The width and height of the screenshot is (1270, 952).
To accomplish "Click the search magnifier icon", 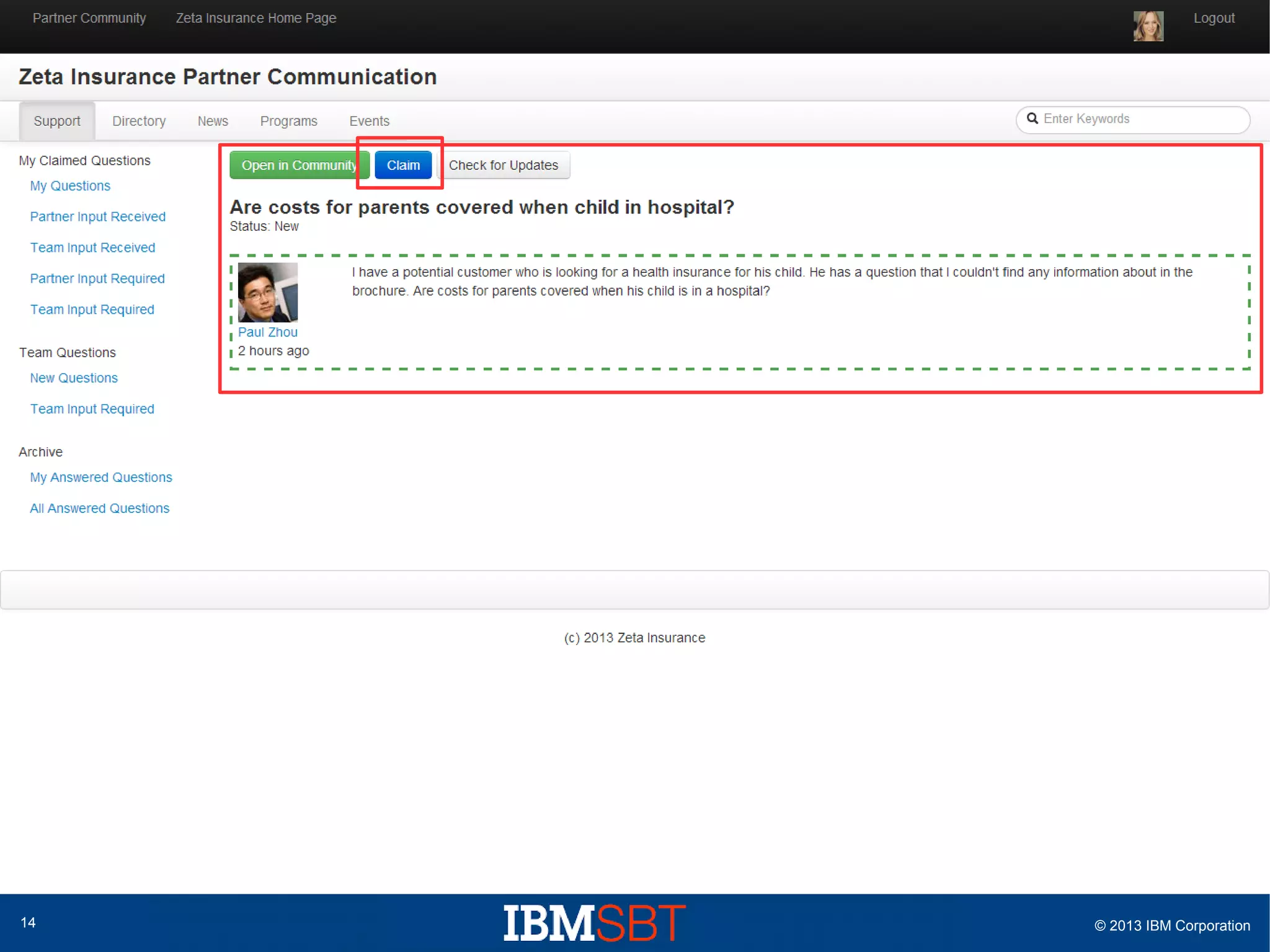I will (x=1032, y=118).
